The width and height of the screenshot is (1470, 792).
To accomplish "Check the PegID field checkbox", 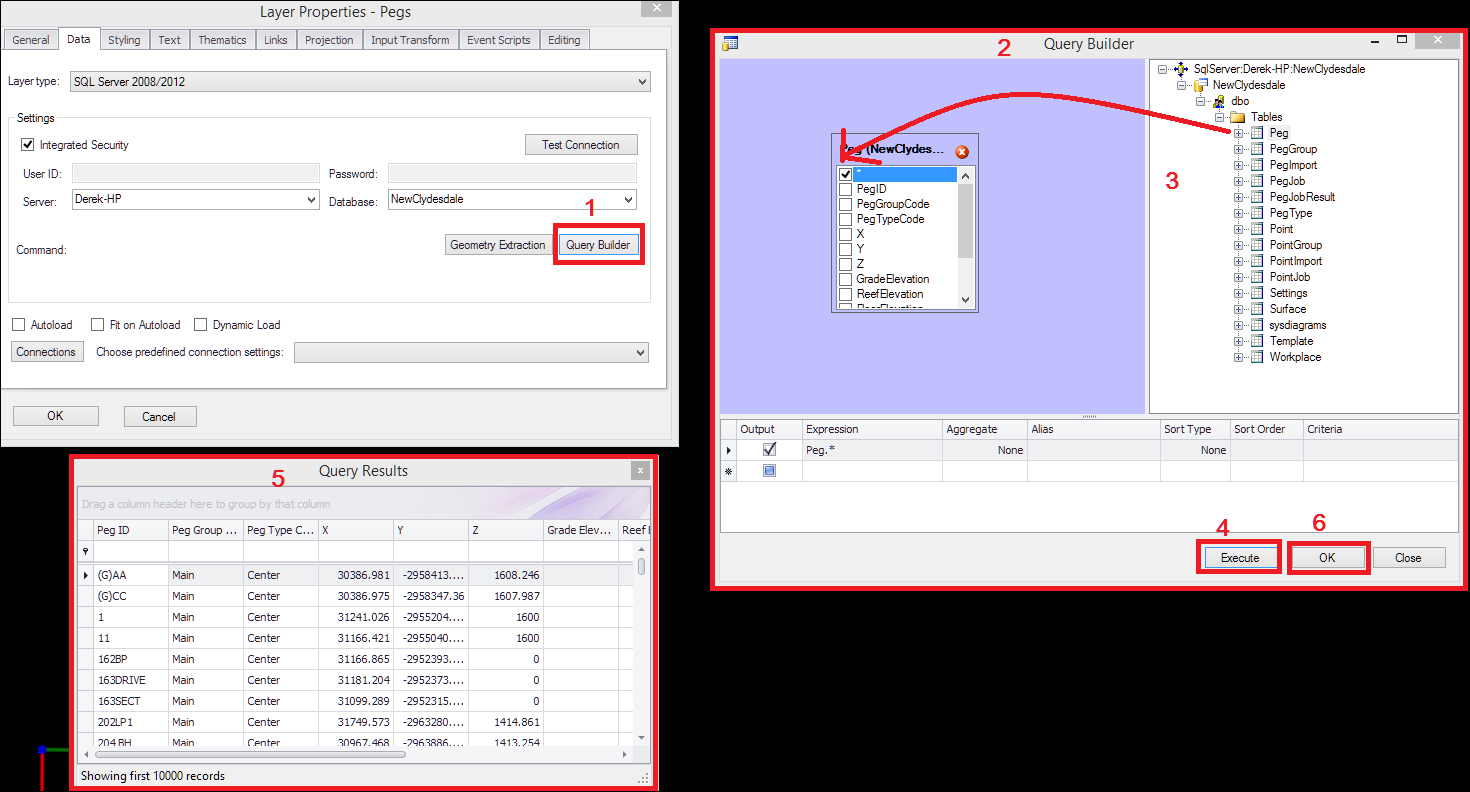I will click(846, 189).
